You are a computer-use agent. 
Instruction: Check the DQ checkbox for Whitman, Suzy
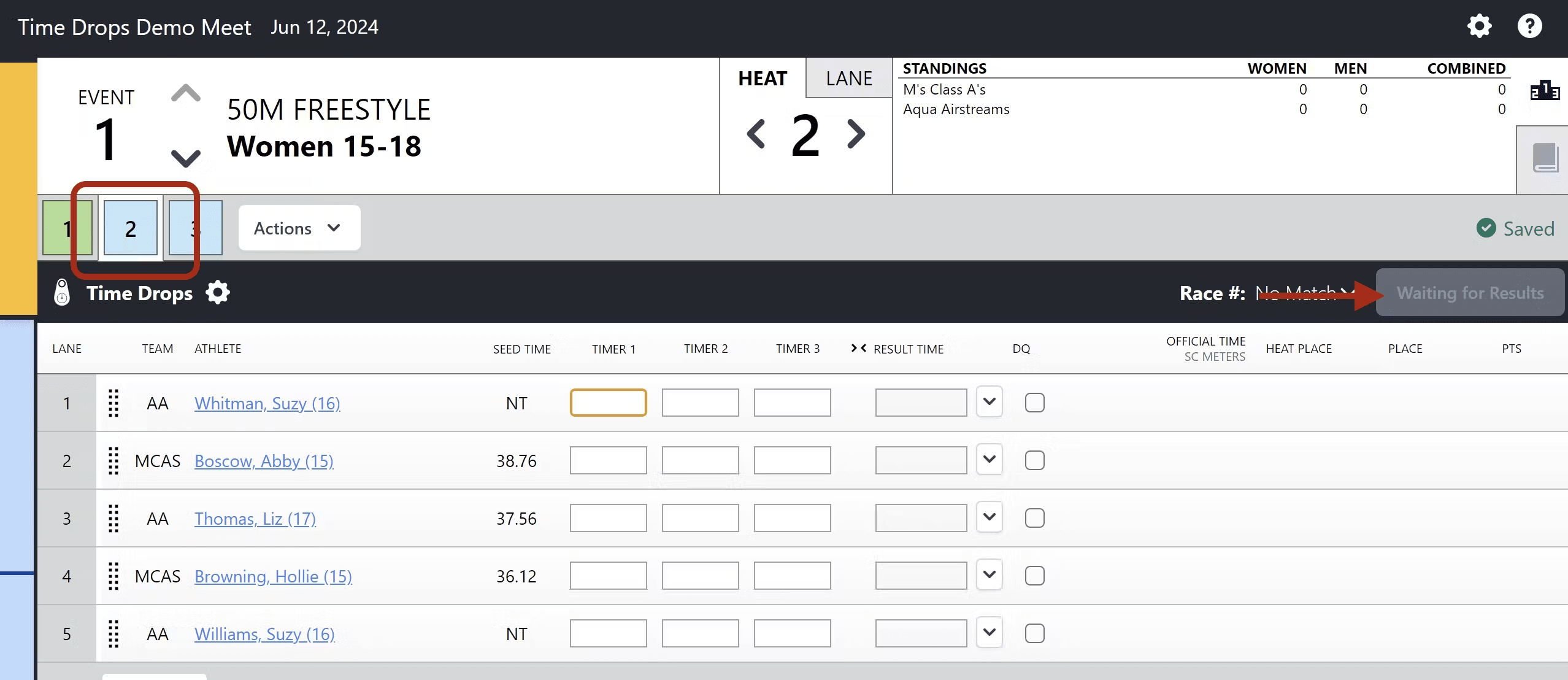tap(1035, 402)
